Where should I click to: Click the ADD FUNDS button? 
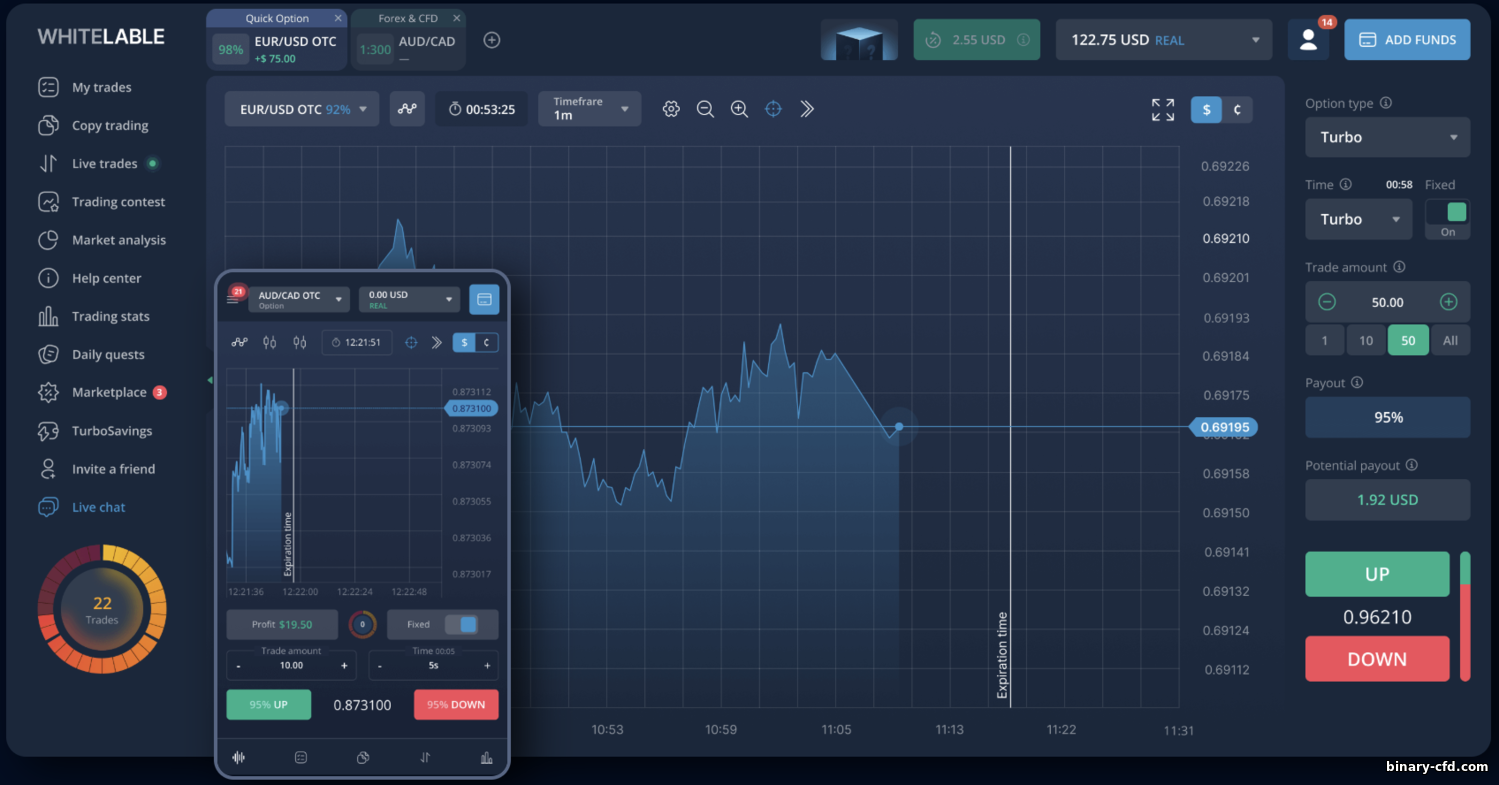point(1407,40)
